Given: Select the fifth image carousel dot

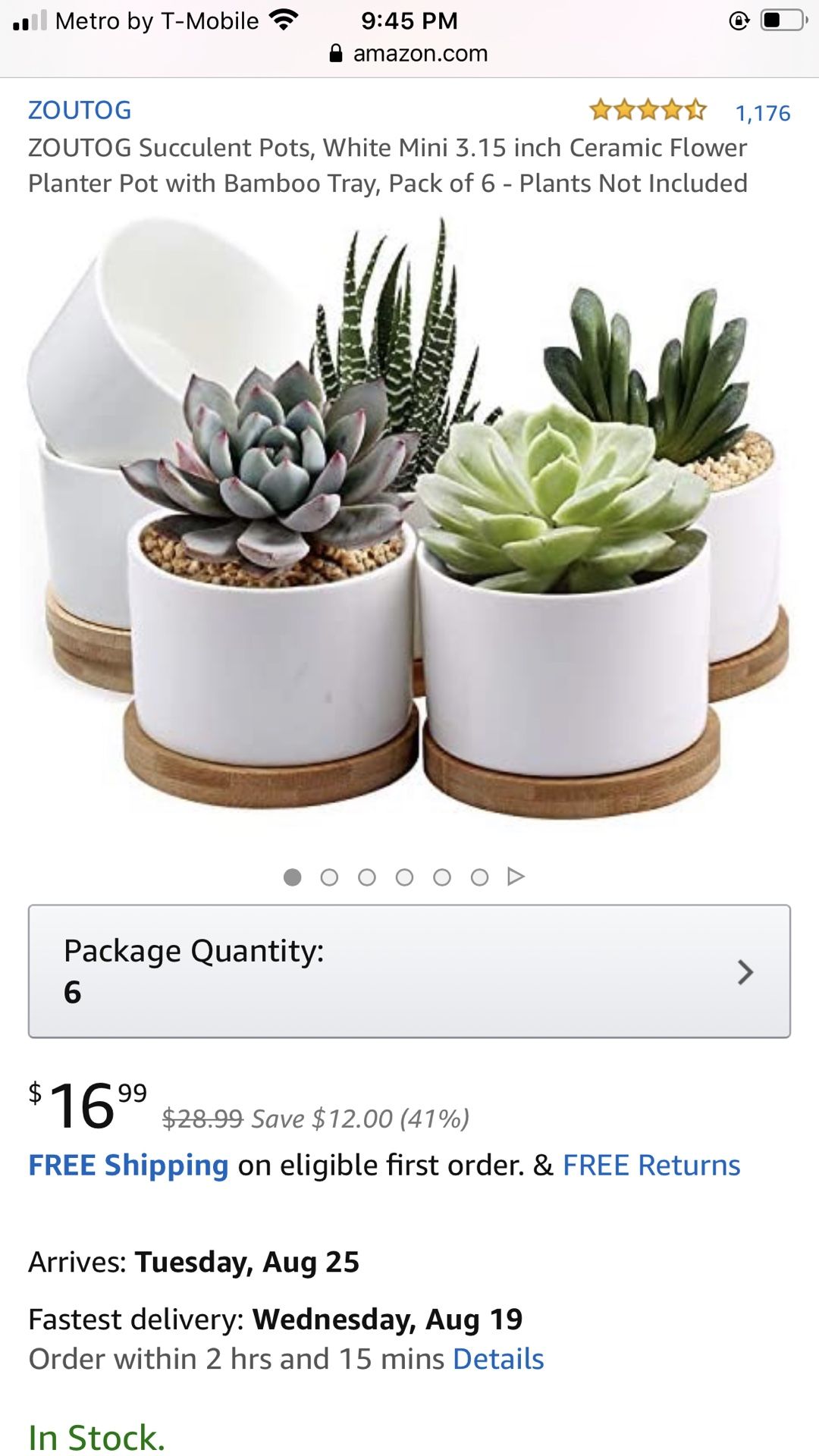Looking at the screenshot, I should [x=442, y=877].
